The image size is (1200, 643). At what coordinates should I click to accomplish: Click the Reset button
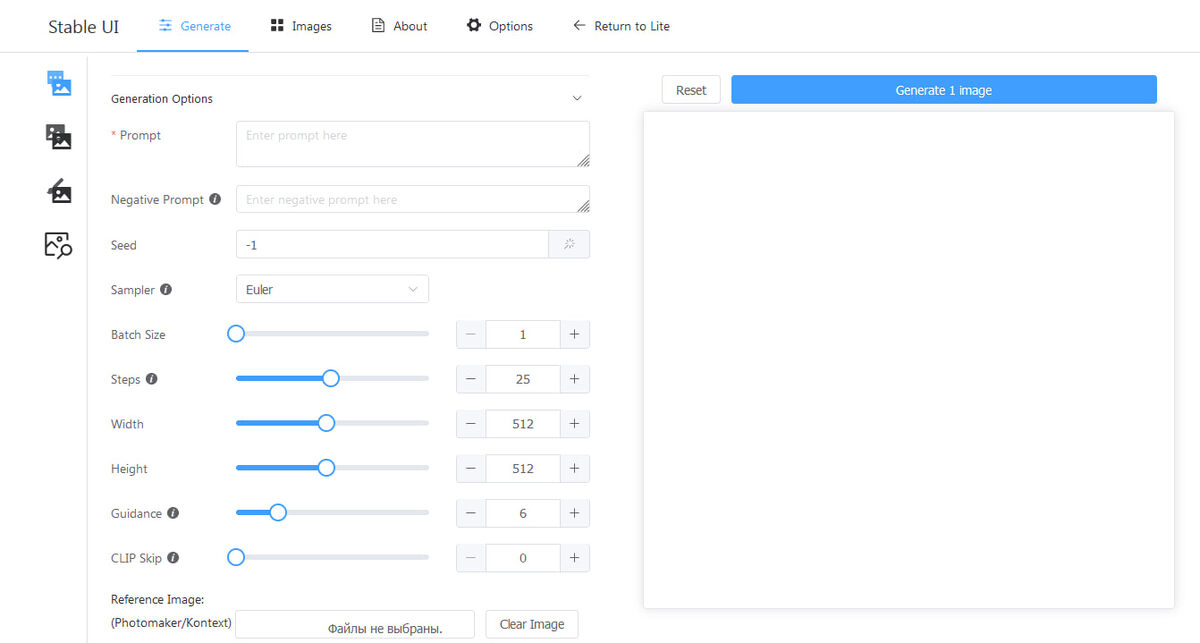coord(691,90)
